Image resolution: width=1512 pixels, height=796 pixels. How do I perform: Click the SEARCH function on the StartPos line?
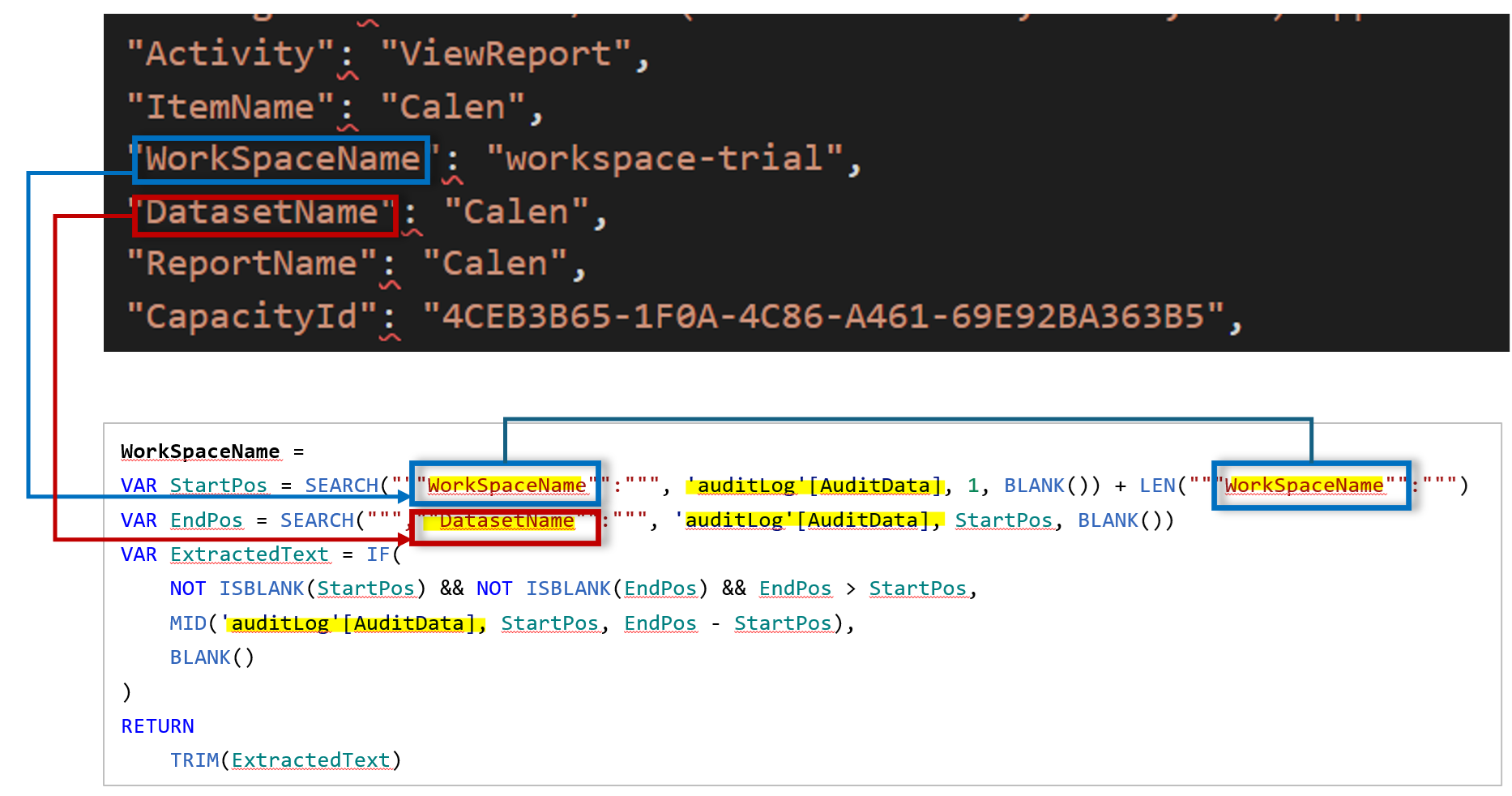[x=341, y=486]
